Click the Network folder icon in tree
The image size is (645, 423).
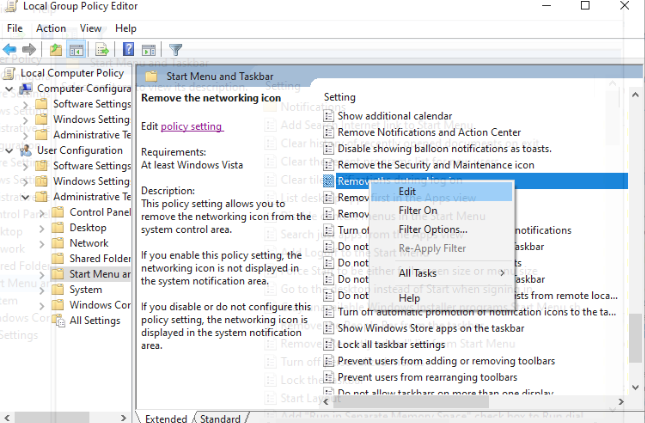pyautogui.click(x=58, y=243)
